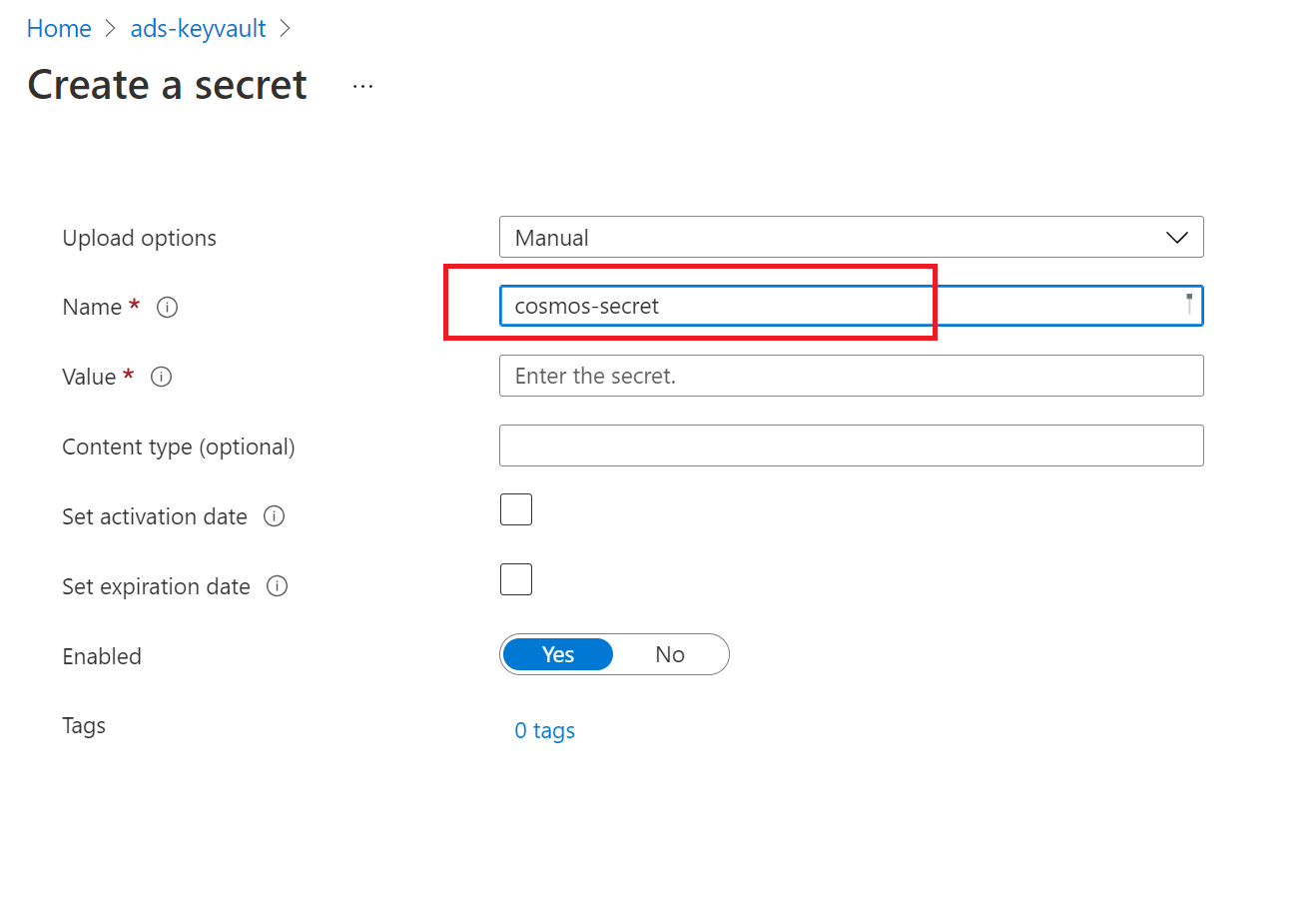
Task: Select Yes on the Enabled control
Action: 556,654
